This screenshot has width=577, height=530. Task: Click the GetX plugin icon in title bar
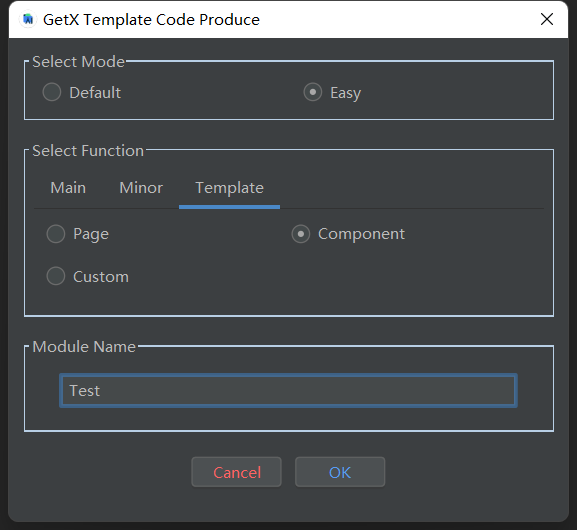[28, 20]
